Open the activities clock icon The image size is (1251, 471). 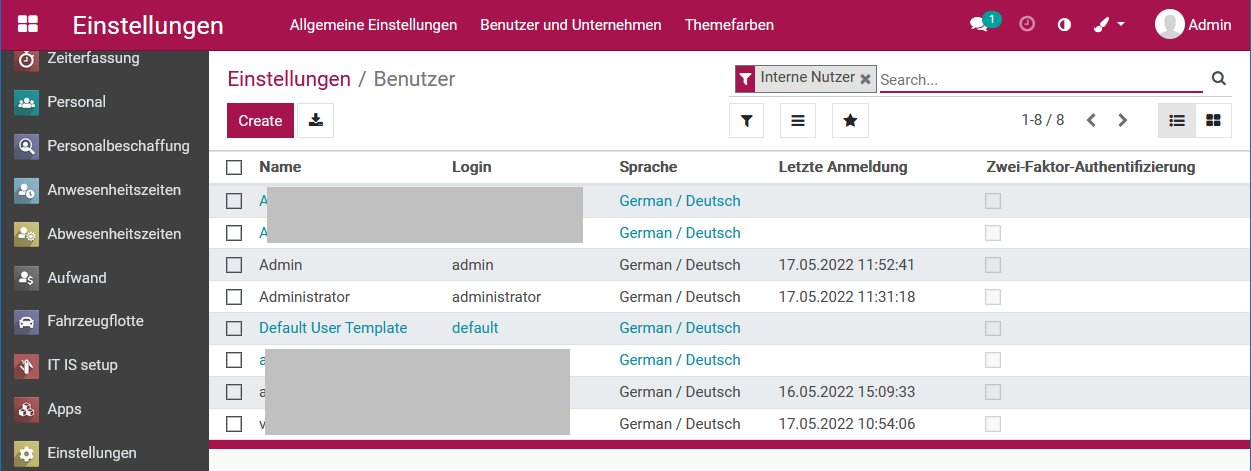tap(1027, 25)
